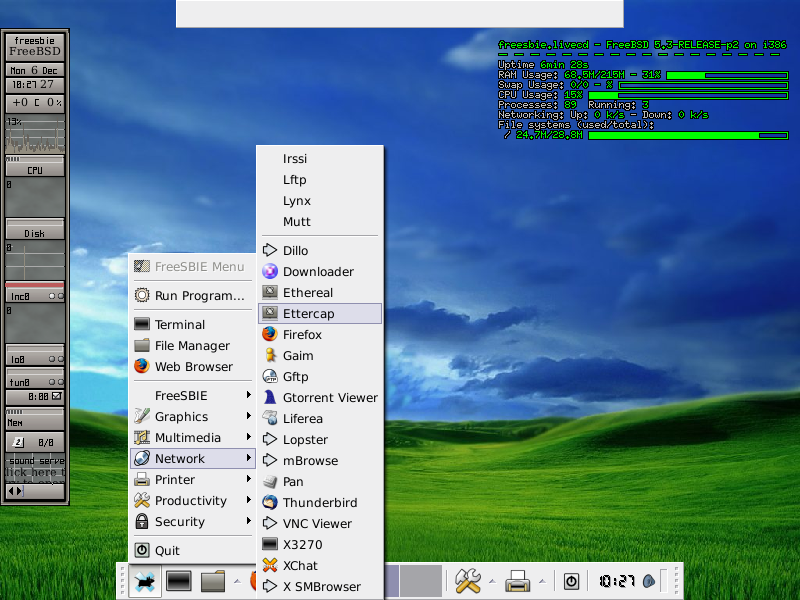Adjust the volume slider bar on the panel

point(664,581)
